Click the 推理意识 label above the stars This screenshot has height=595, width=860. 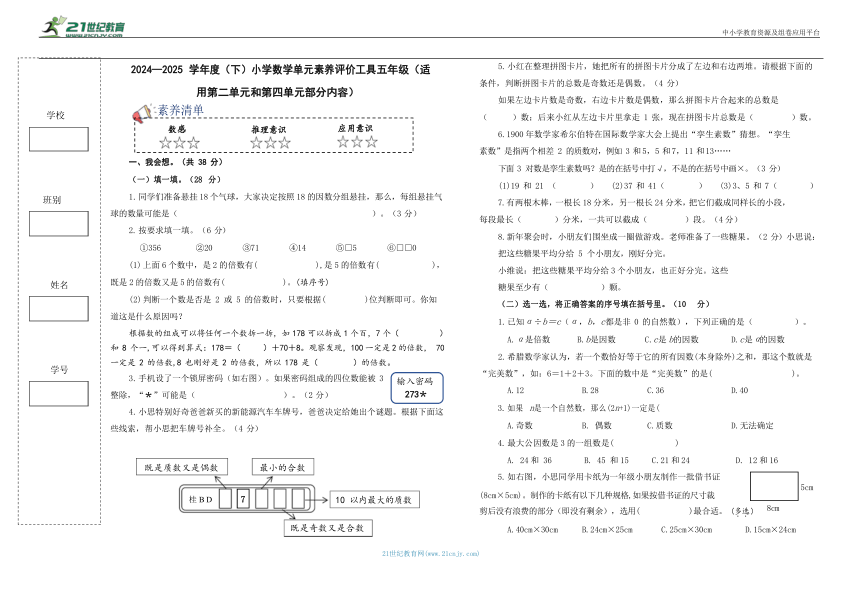(x=269, y=129)
